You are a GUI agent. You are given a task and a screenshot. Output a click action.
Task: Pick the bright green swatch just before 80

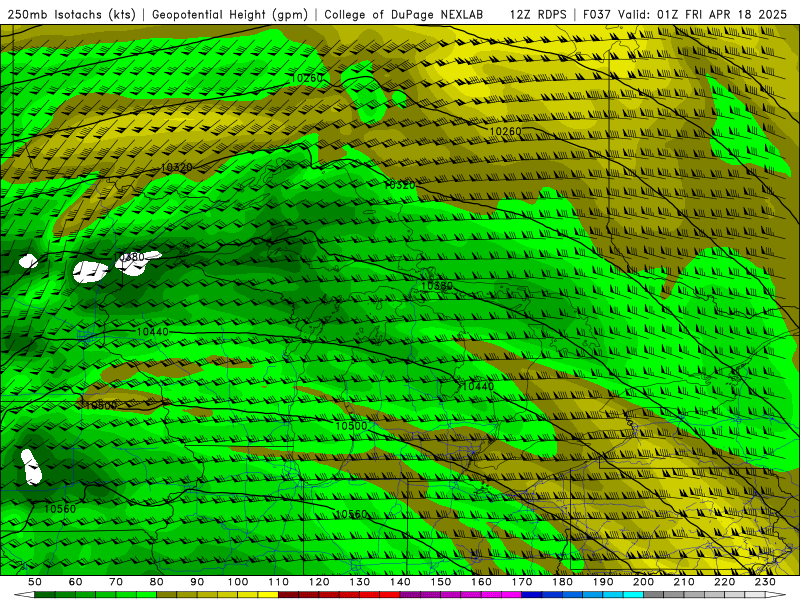coord(146,595)
